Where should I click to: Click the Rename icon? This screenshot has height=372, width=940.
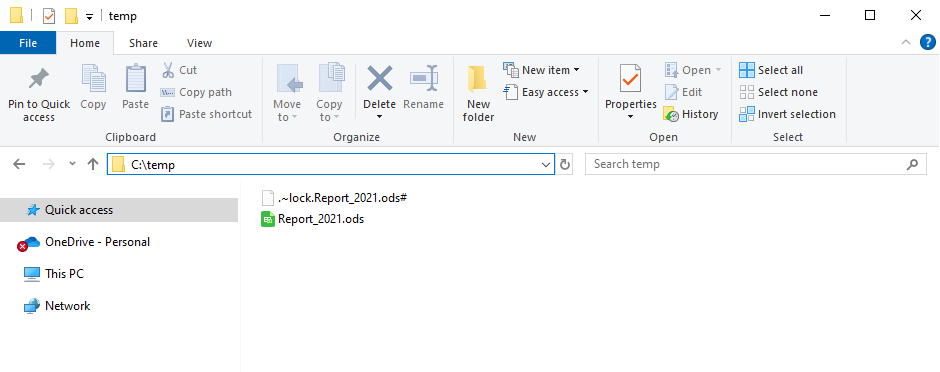(x=423, y=78)
